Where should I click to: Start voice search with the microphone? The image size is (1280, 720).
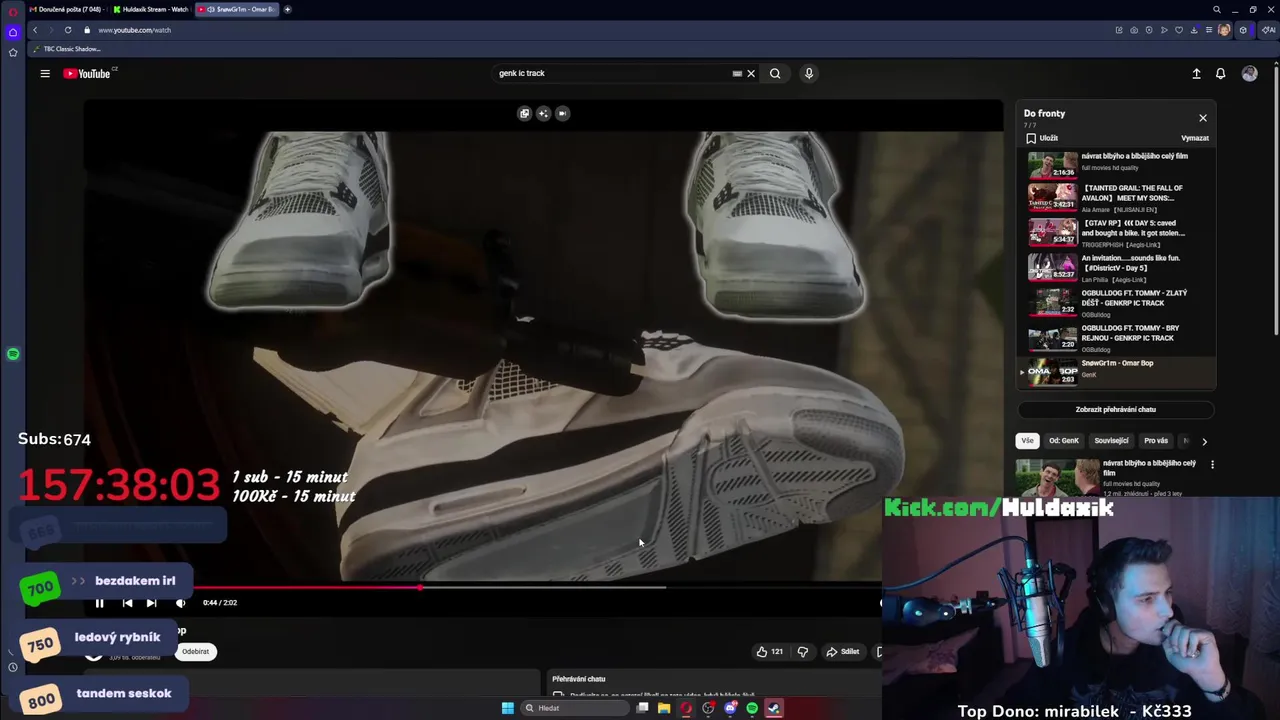809,73
